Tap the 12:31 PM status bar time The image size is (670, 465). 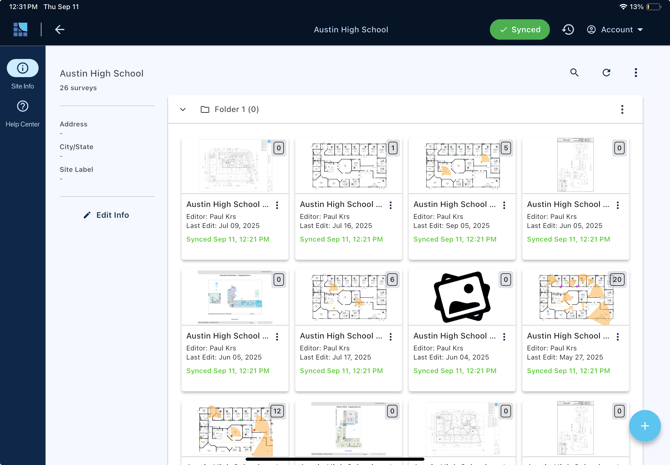[x=23, y=7]
